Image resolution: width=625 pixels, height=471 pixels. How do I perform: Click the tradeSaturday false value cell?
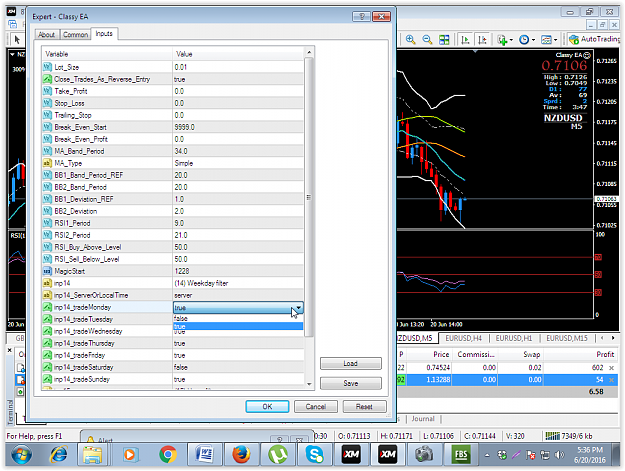click(238, 367)
